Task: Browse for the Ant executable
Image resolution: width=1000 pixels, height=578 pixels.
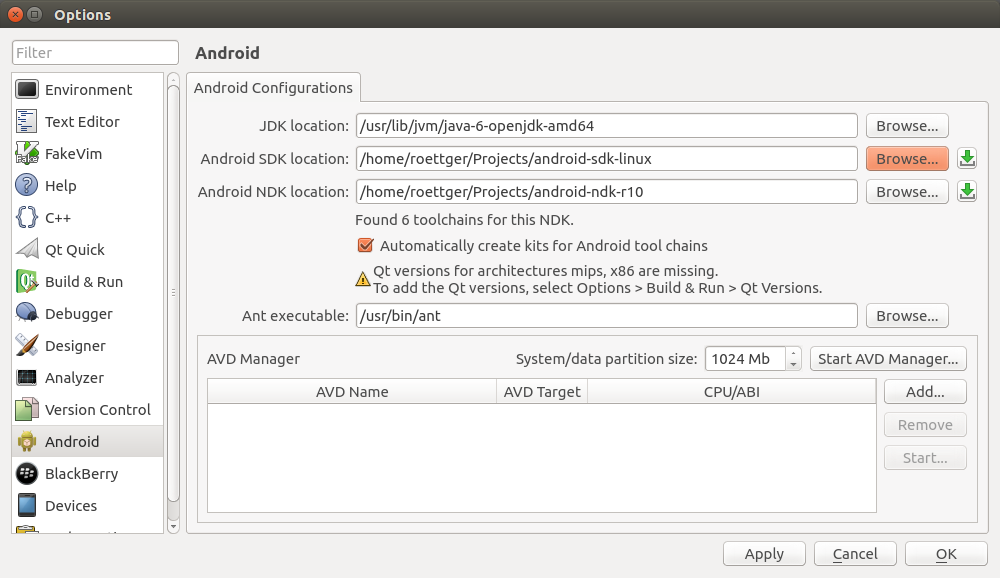Action: tap(907, 316)
